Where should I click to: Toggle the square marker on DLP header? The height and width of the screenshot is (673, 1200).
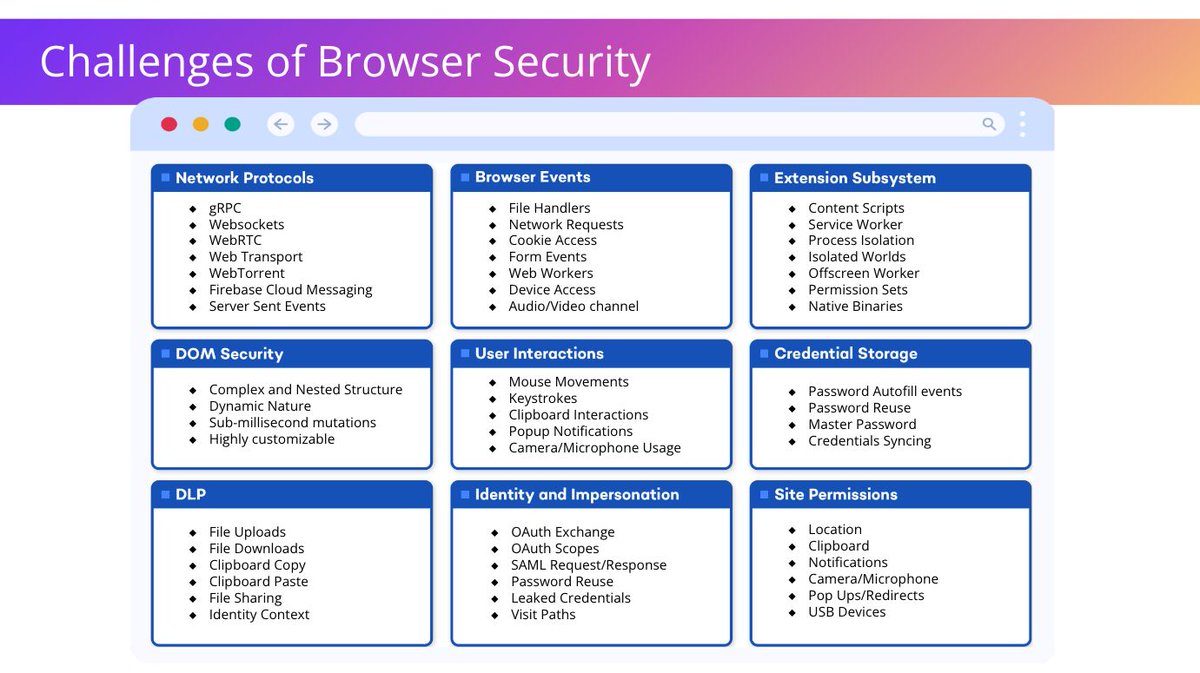point(165,494)
